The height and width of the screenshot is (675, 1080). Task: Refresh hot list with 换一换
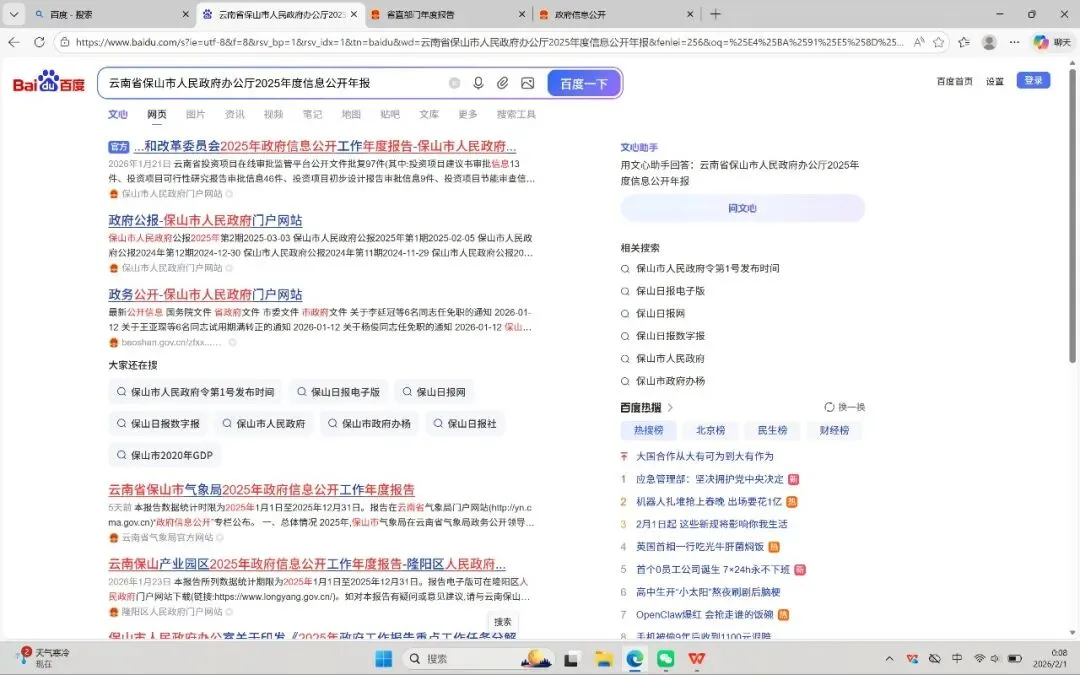[845, 407]
